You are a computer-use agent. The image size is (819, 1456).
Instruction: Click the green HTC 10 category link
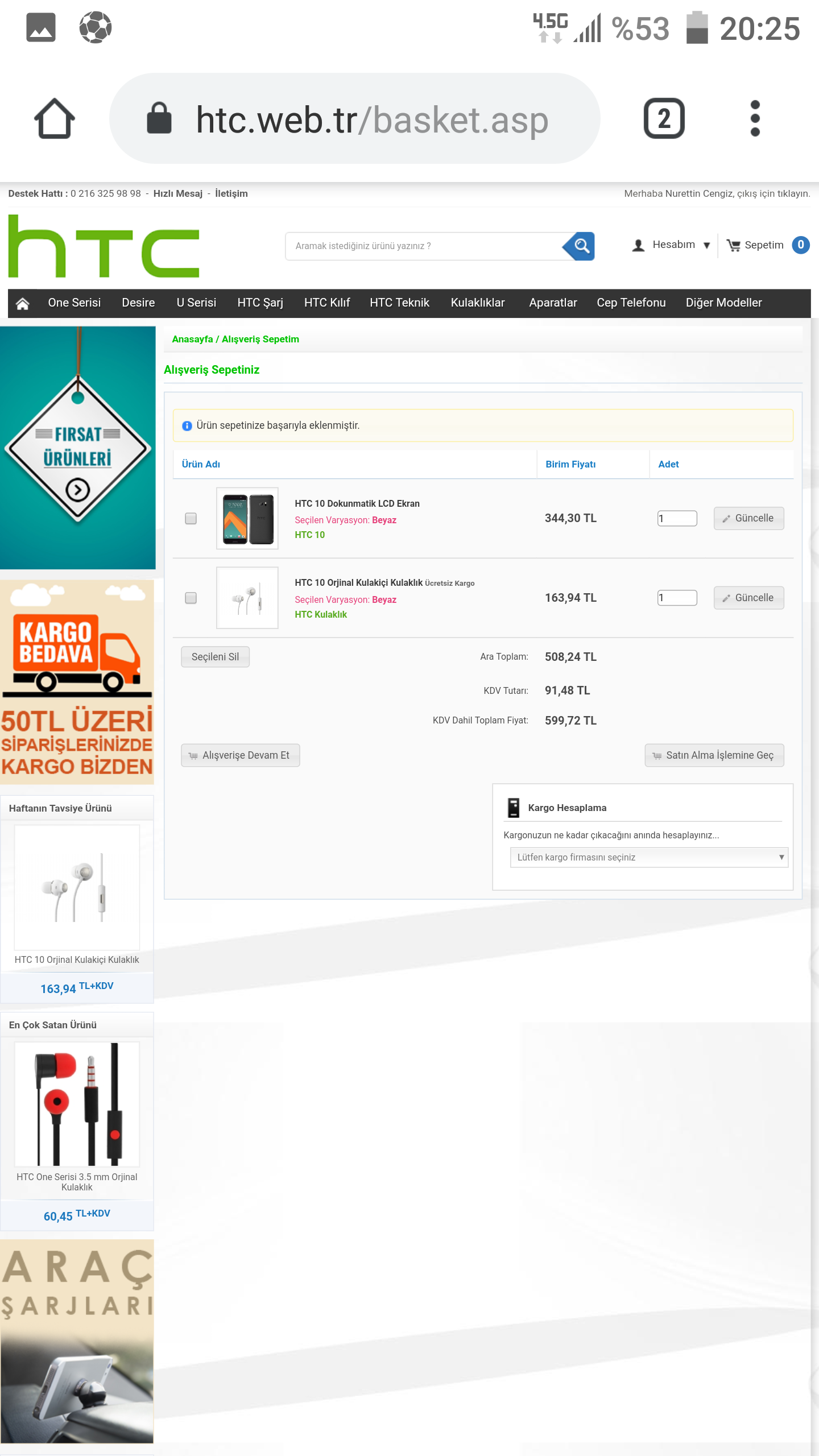pyautogui.click(x=310, y=535)
